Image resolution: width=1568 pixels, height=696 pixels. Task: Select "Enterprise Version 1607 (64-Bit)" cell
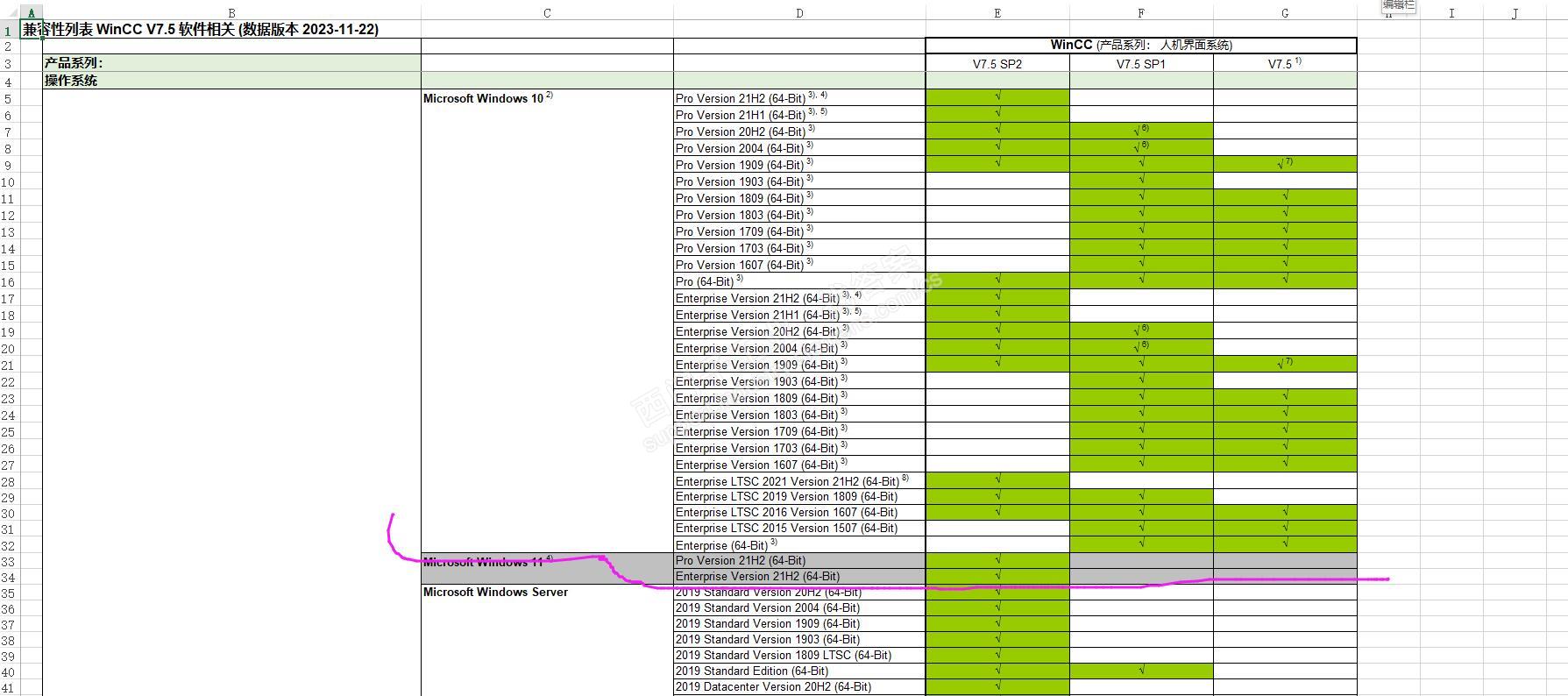799,465
